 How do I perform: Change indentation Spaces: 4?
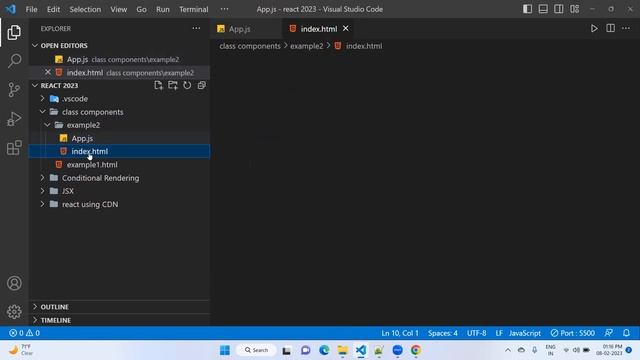pyautogui.click(x=443, y=333)
